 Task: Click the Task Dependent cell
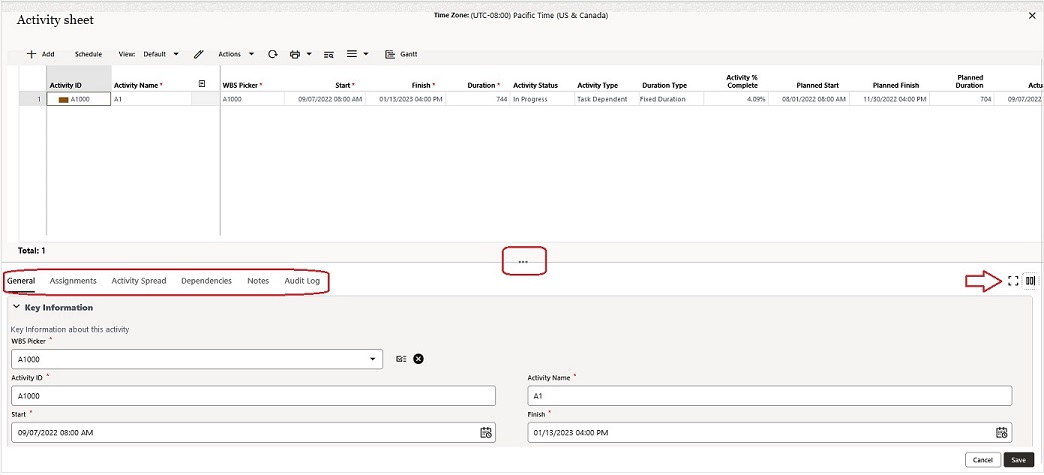click(605, 99)
